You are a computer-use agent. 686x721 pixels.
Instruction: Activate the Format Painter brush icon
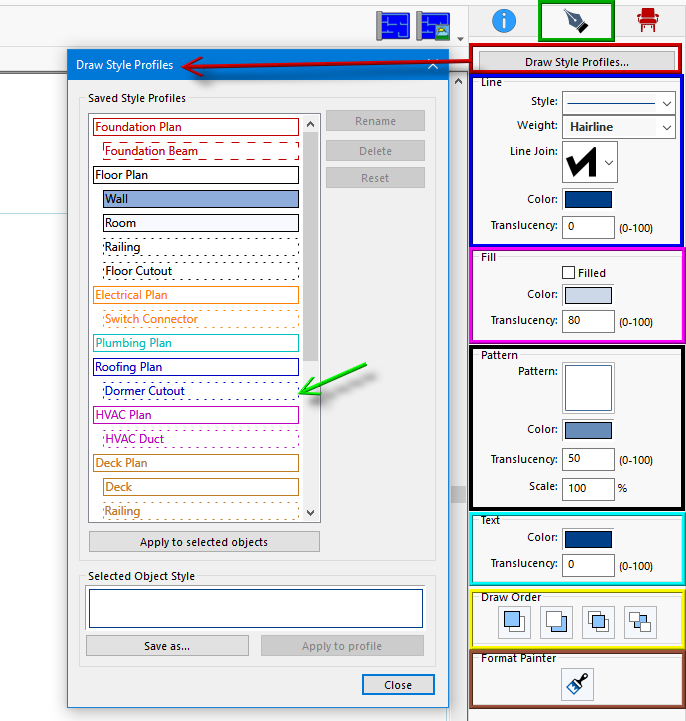point(577,684)
